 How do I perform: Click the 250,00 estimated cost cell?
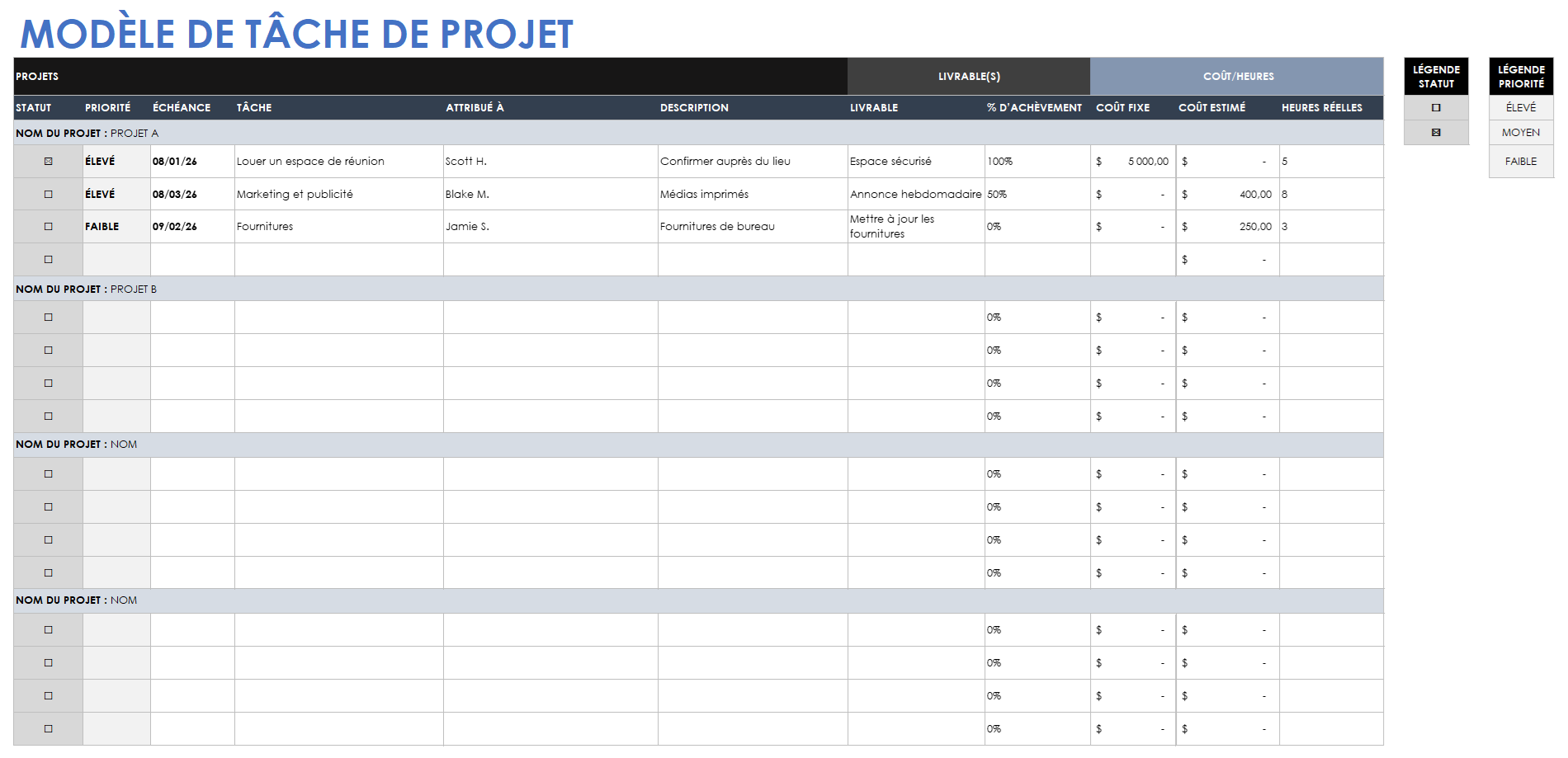(1228, 227)
